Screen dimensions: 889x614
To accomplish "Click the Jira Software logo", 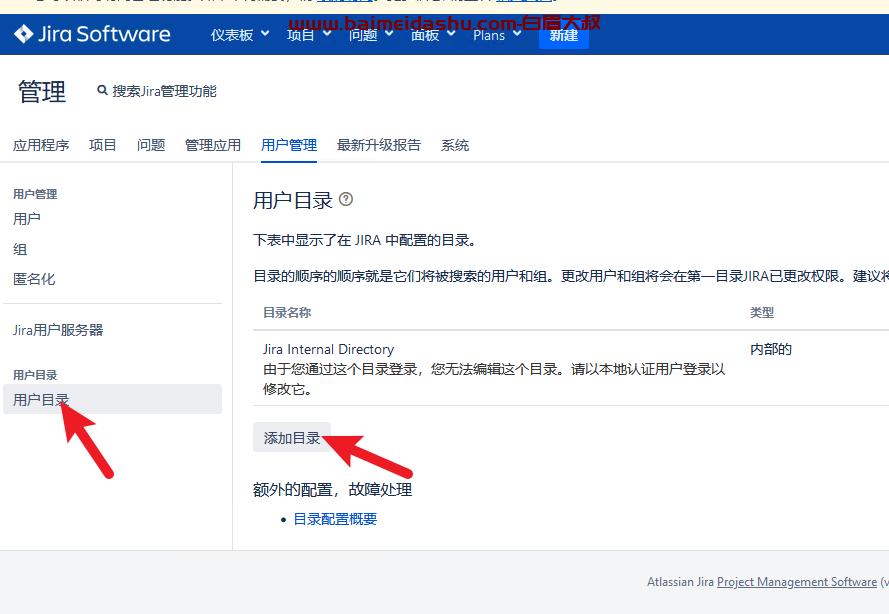I will [92, 34].
